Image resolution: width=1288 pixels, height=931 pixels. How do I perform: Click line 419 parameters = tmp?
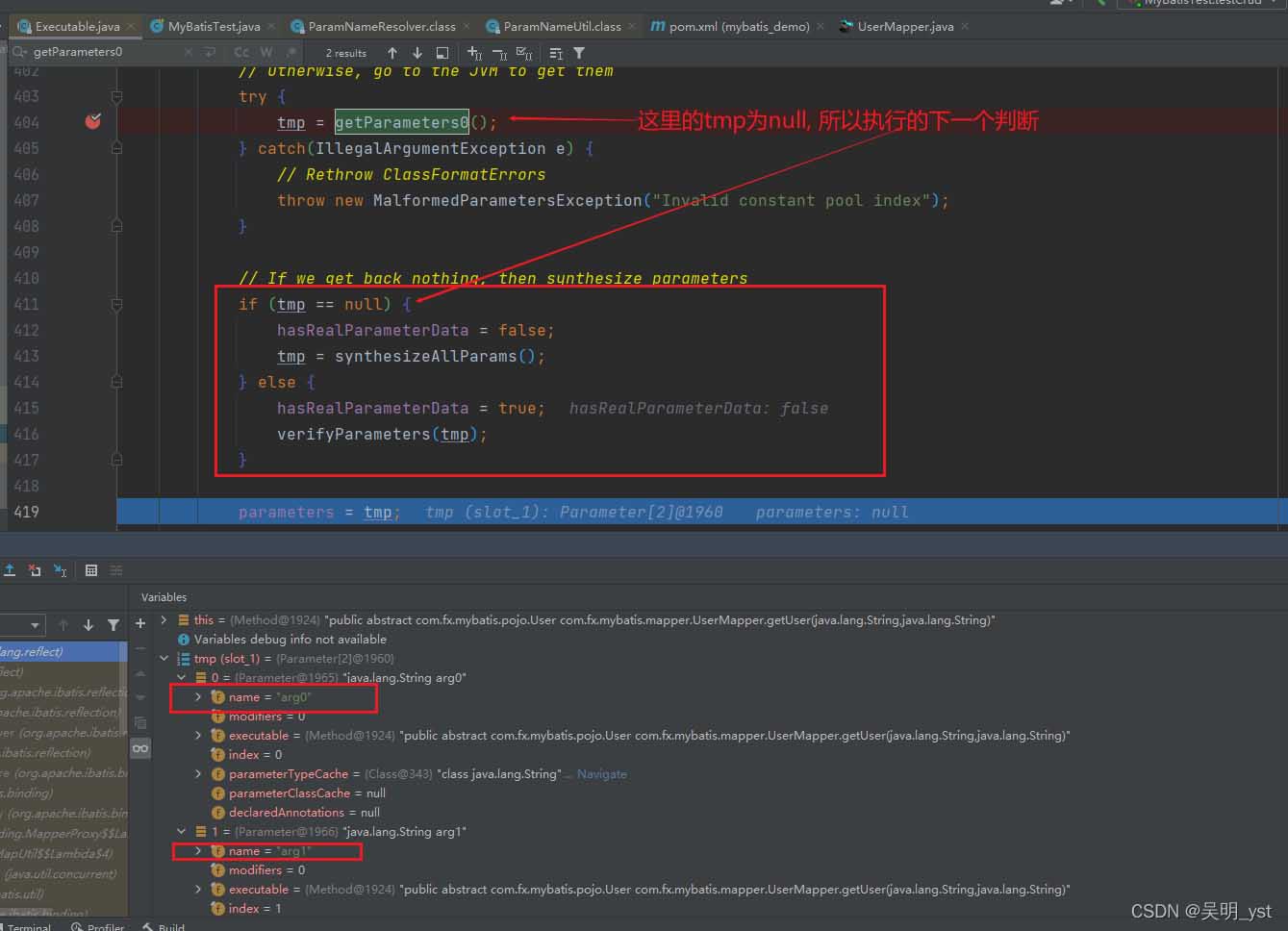[x=319, y=512]
